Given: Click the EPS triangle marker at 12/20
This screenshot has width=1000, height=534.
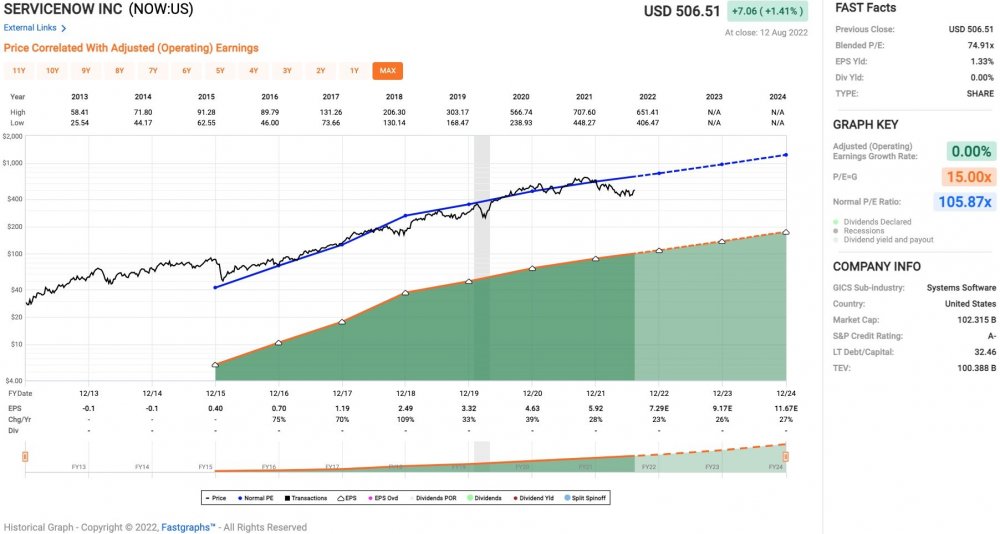Looking at the screenshot, I should [533, 268].
